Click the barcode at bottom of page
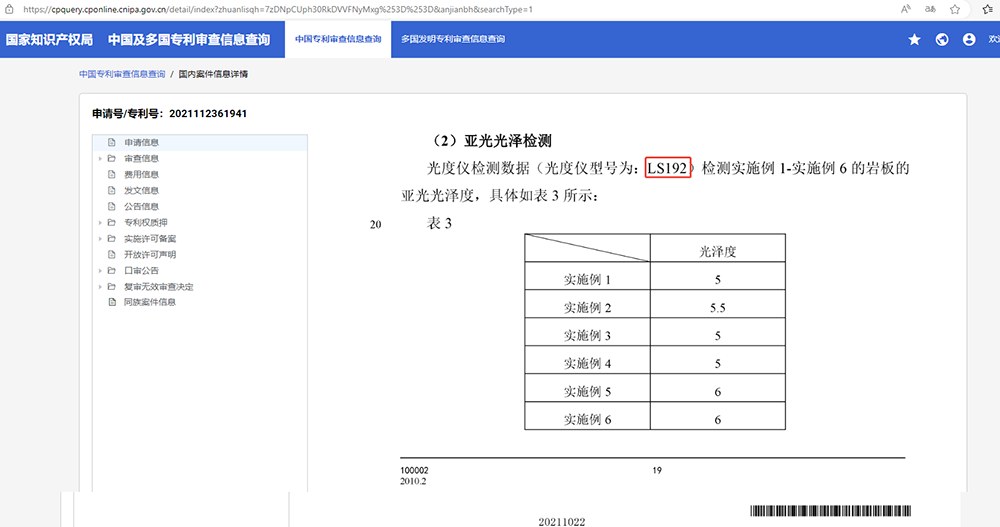 (830, 510)
